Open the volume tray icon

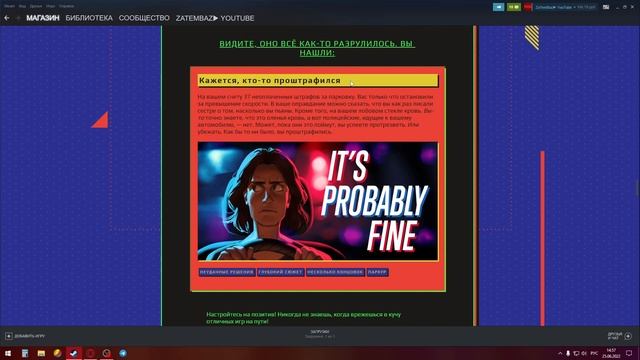pyautogui.click(x=584, y=353)
